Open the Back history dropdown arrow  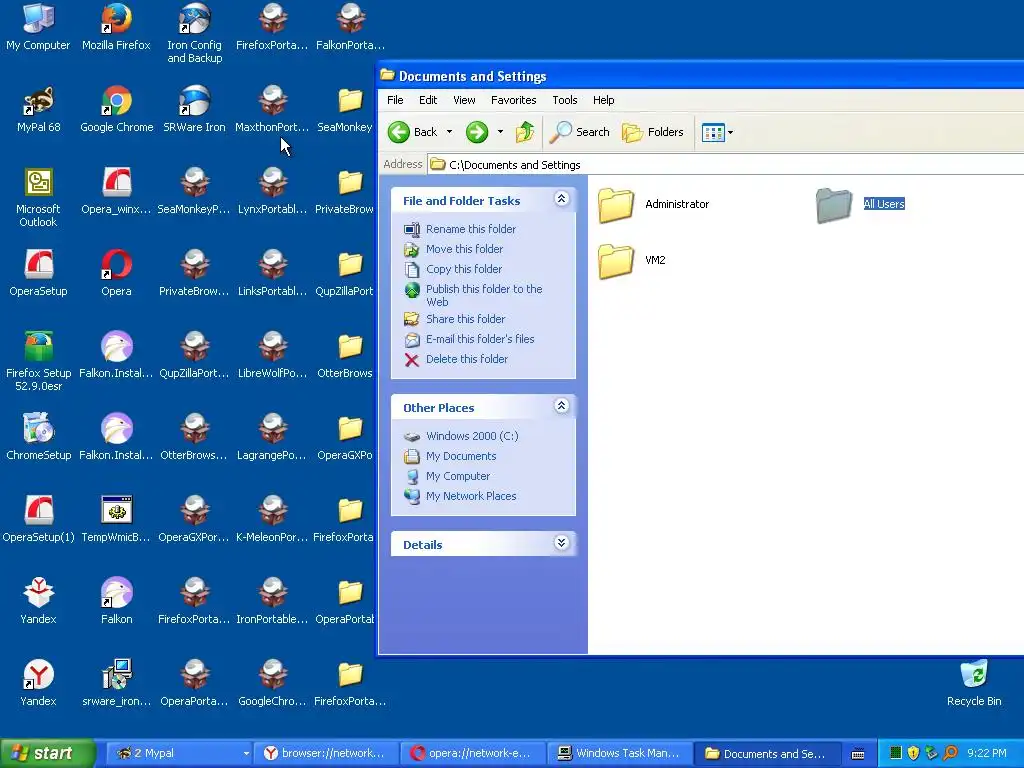(449, 132)
